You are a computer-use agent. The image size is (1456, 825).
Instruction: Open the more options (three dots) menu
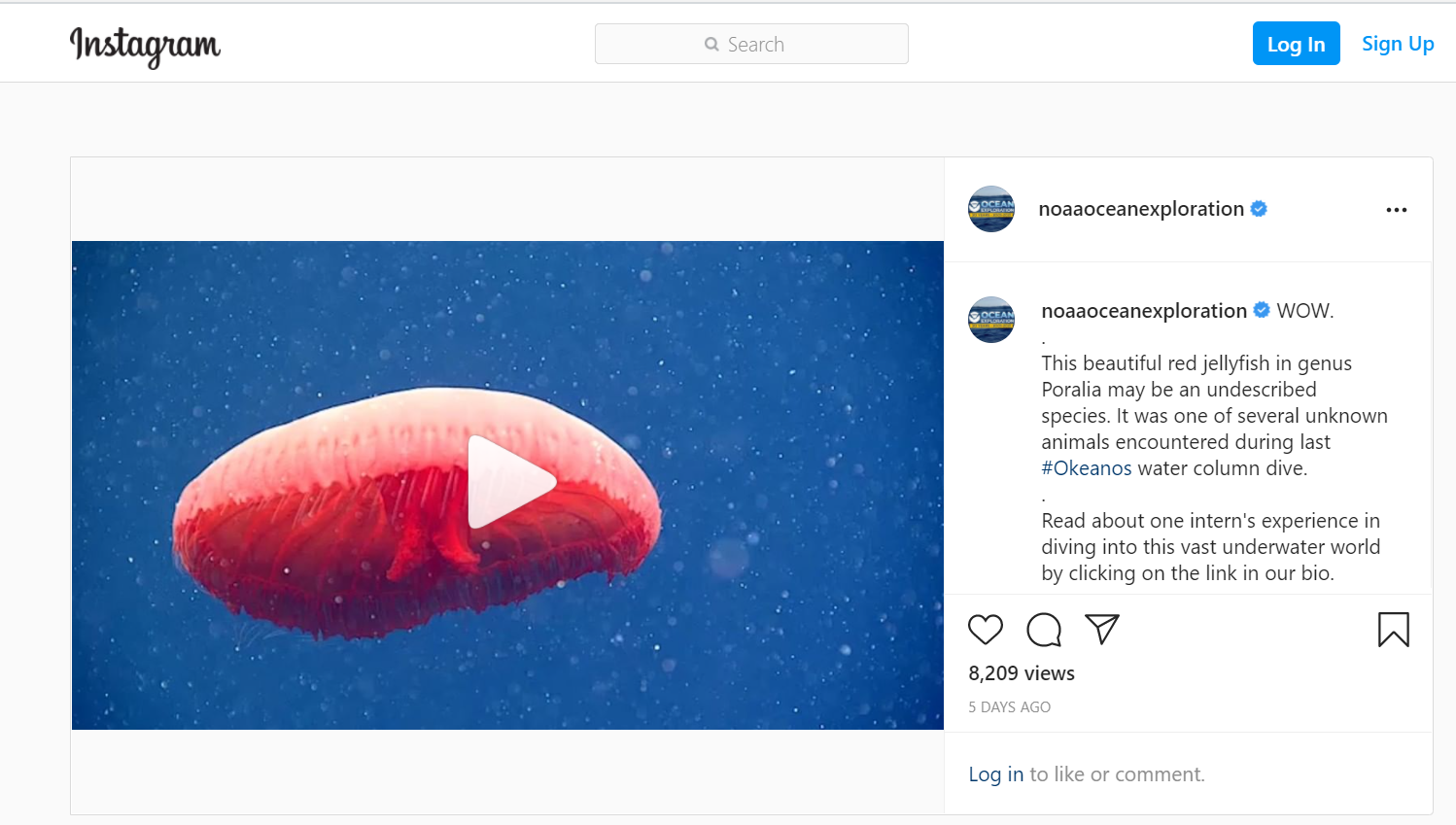(x=1397, y=210)
